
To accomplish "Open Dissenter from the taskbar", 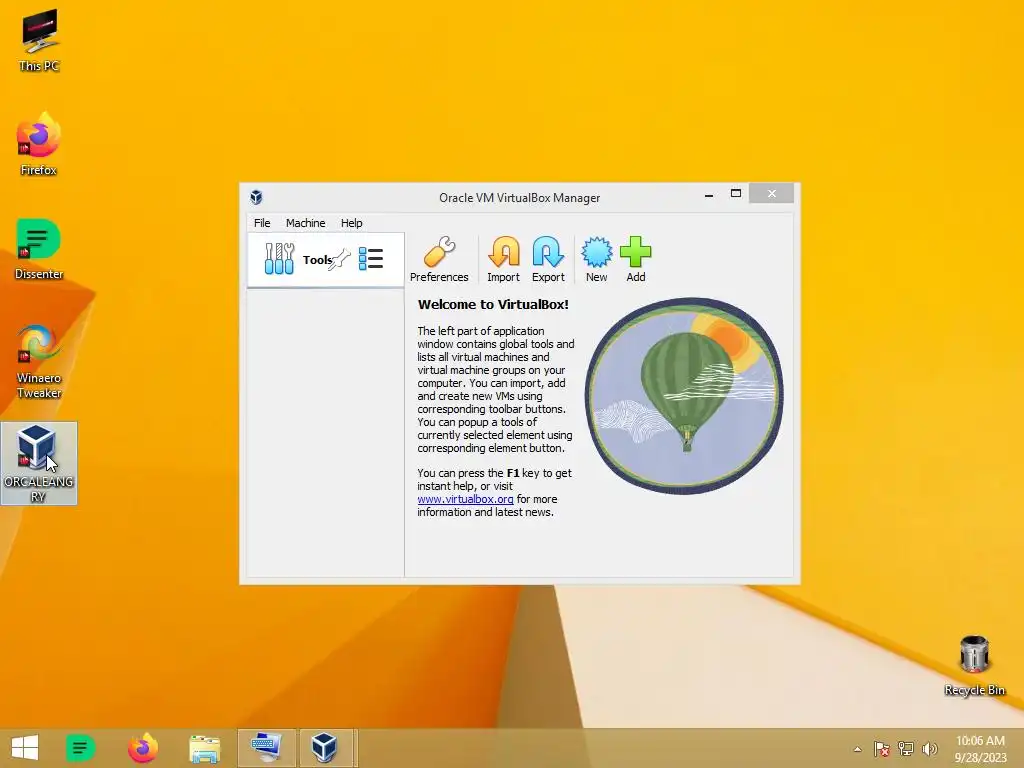I will [80, 748].
